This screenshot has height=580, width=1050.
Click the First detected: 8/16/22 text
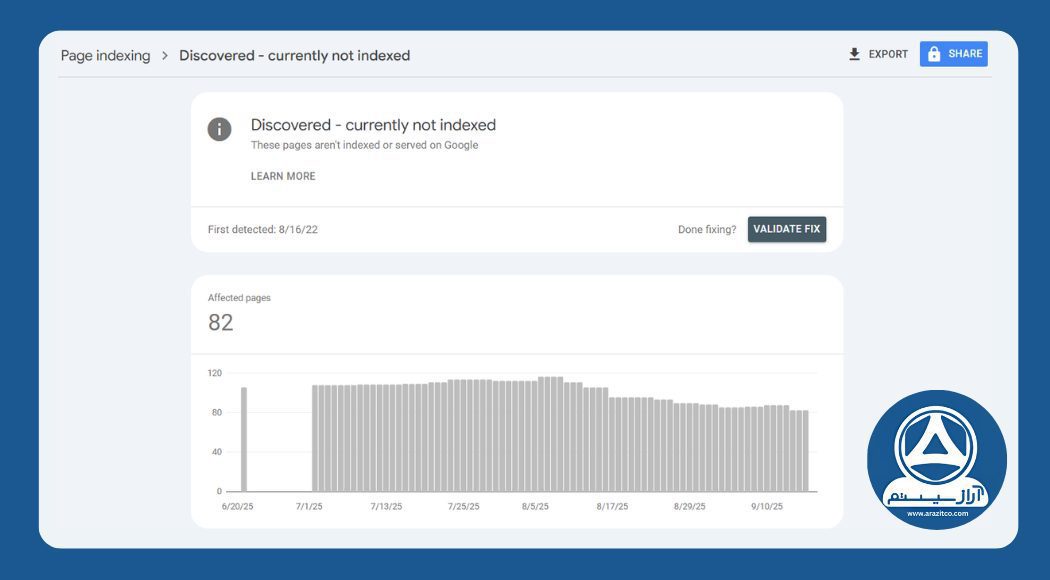[x=264, y=229]
